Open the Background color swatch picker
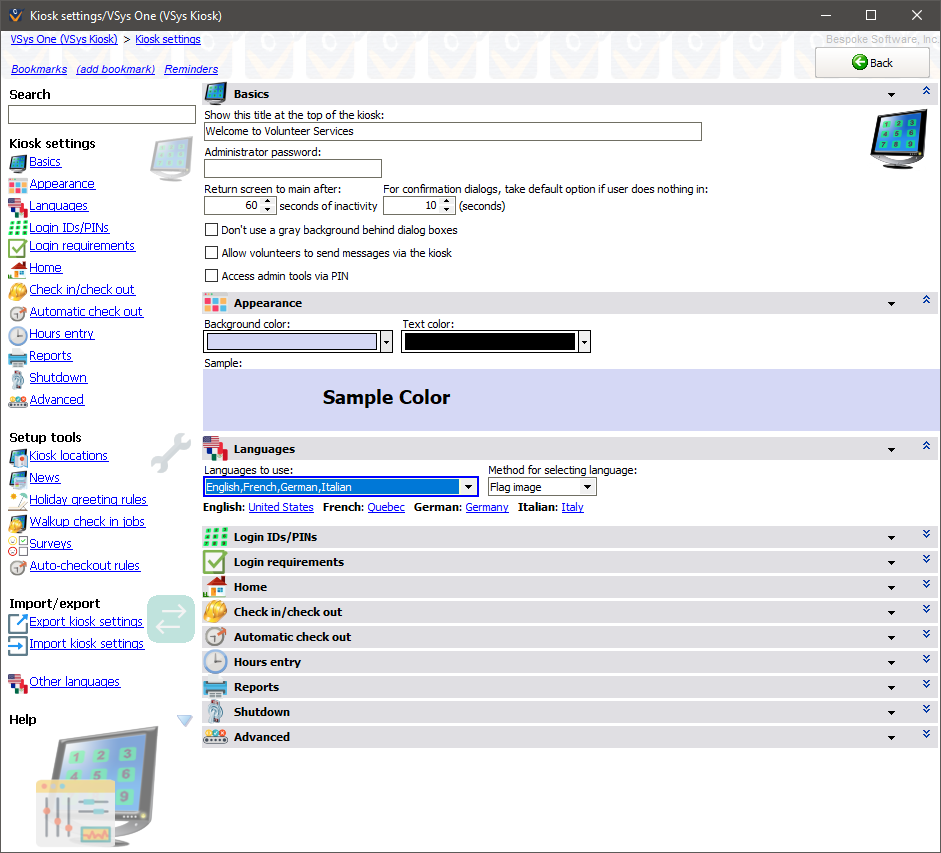 [386, 342]
